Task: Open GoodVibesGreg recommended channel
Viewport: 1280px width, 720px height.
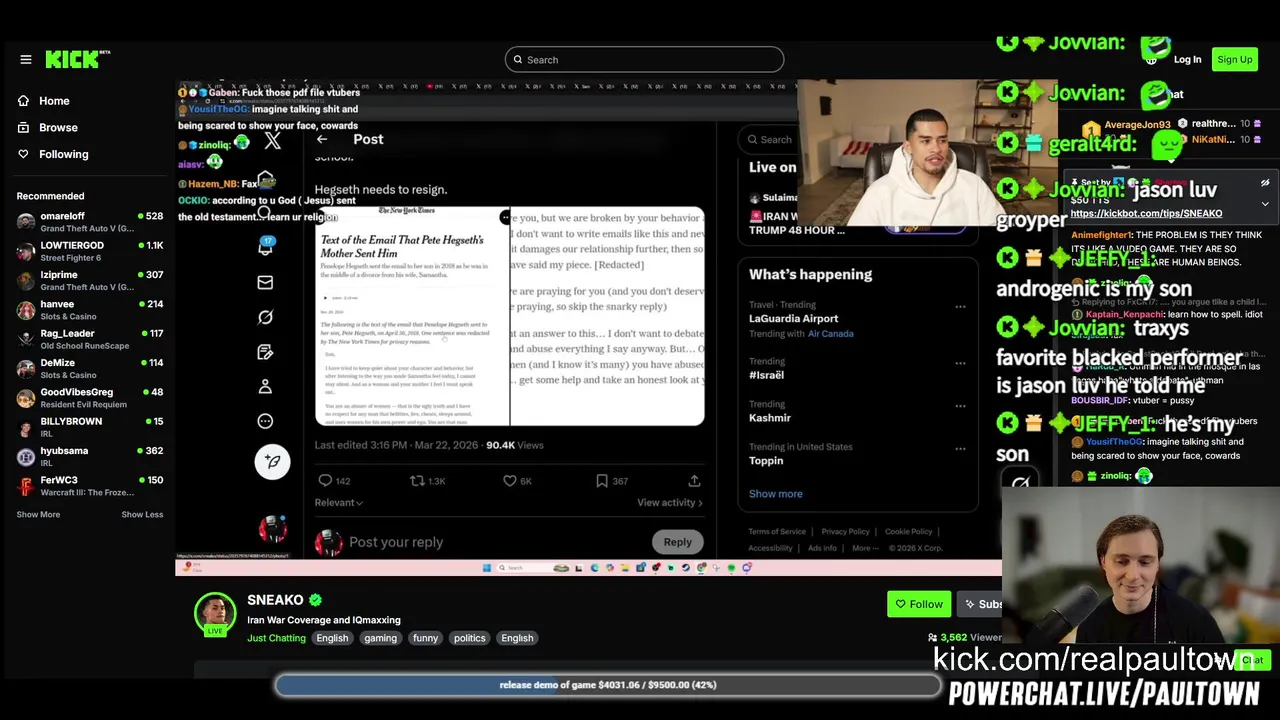Action: [90, 398]
